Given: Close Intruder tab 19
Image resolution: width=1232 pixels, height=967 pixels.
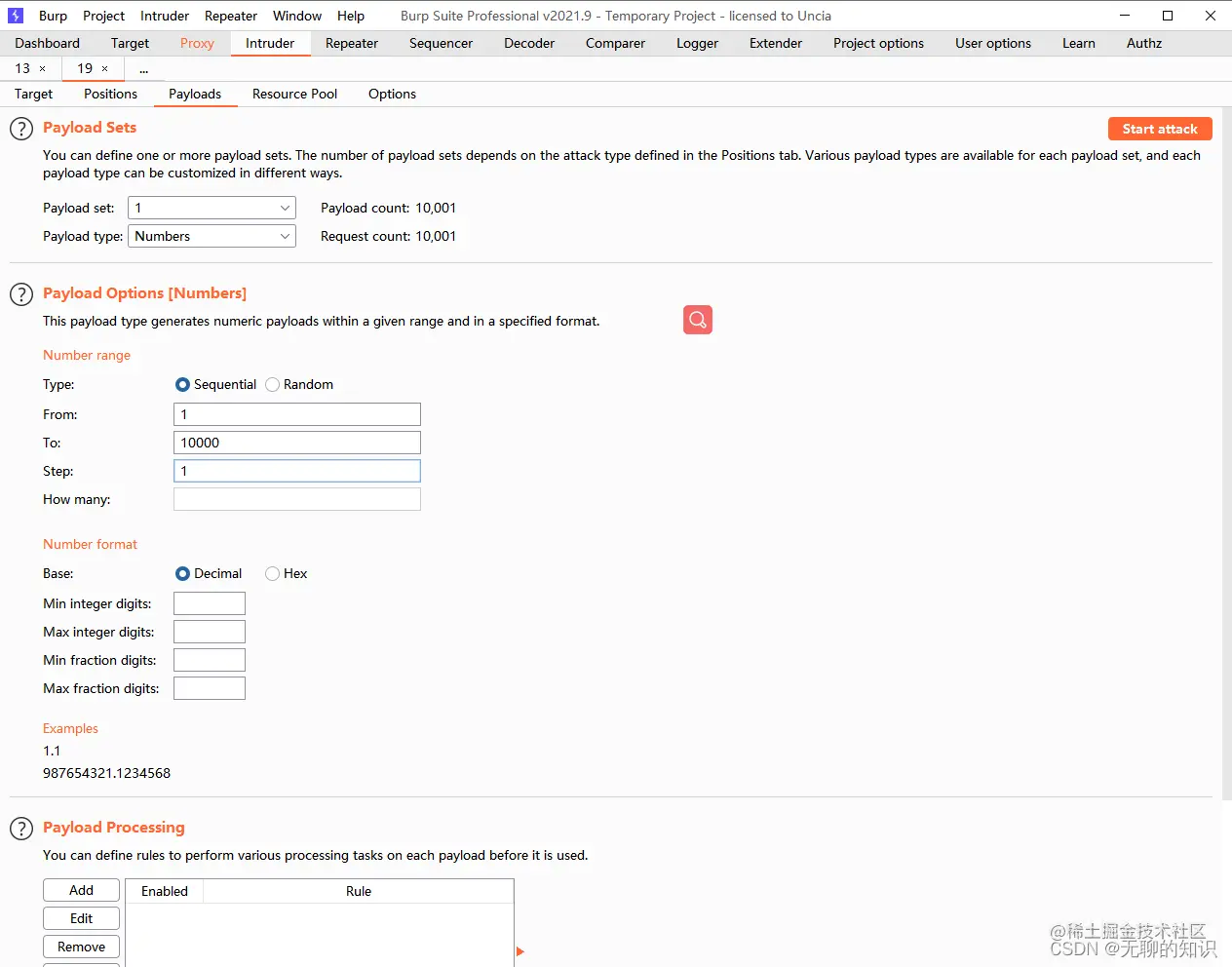Looking at the screenshot, I should 105,68.
